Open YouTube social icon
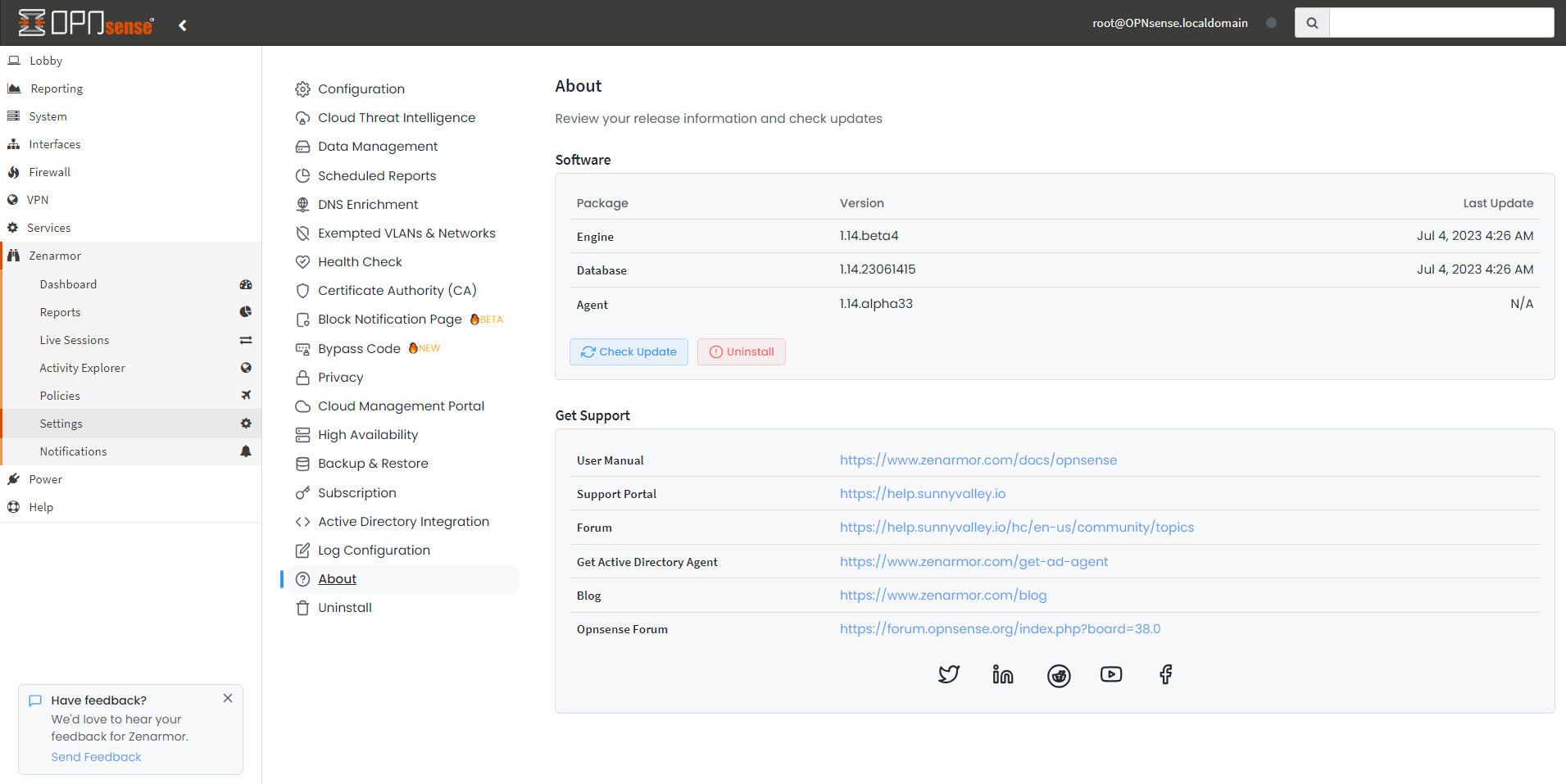Image resolution: width=1566 pixels, height=784 pixels. coord(1111,674)
